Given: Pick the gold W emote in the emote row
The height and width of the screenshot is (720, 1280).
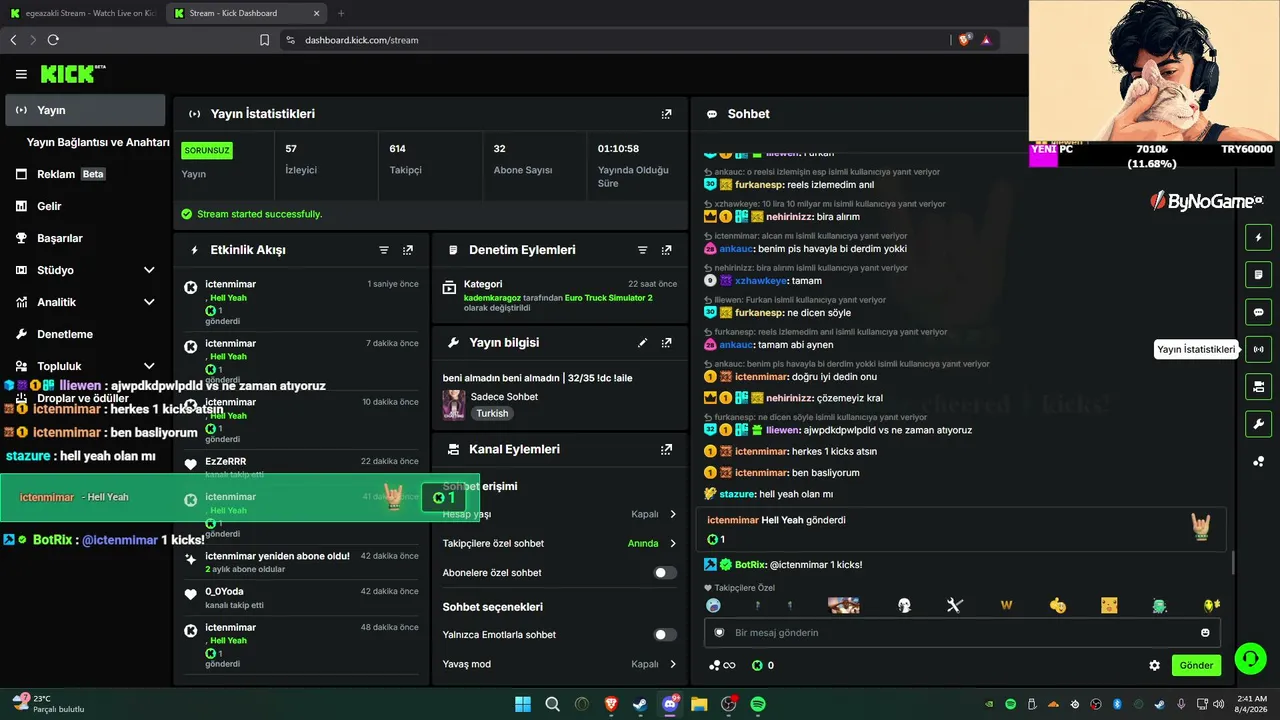Looking at the screenshot, I should point(1006,605).
